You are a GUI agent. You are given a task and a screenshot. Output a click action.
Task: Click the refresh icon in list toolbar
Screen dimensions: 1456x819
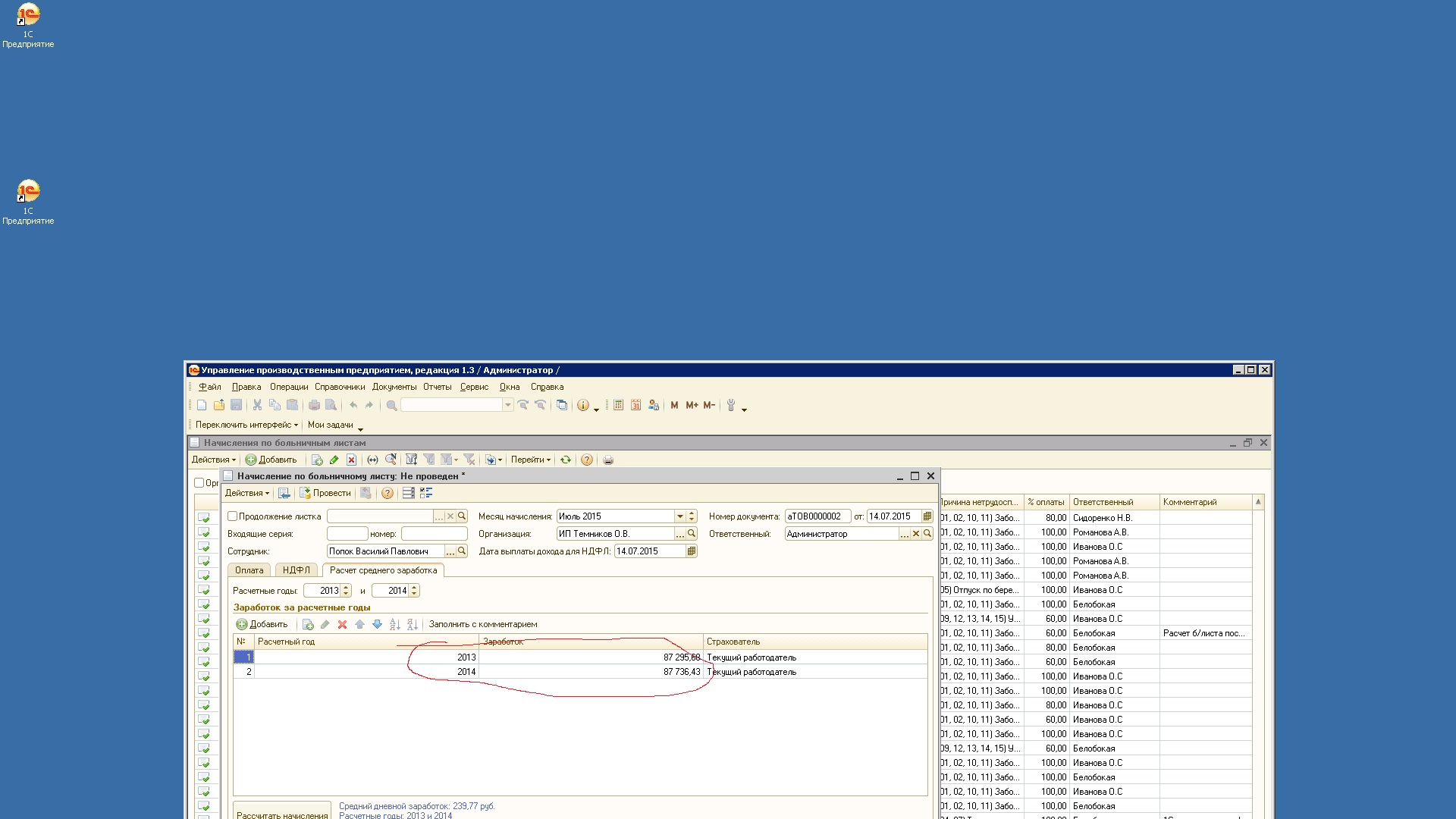(566, 460)
